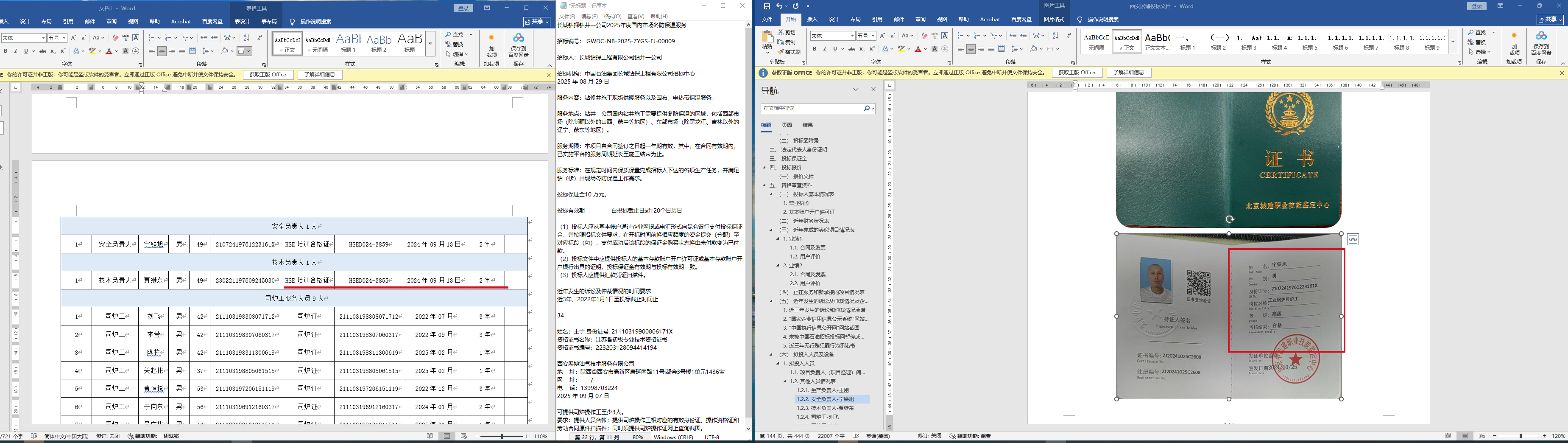The width and height of the screenshot is (1568, 443).
Task: Click the 在文档中搜索 navigation search box
Action: (812, 109)
